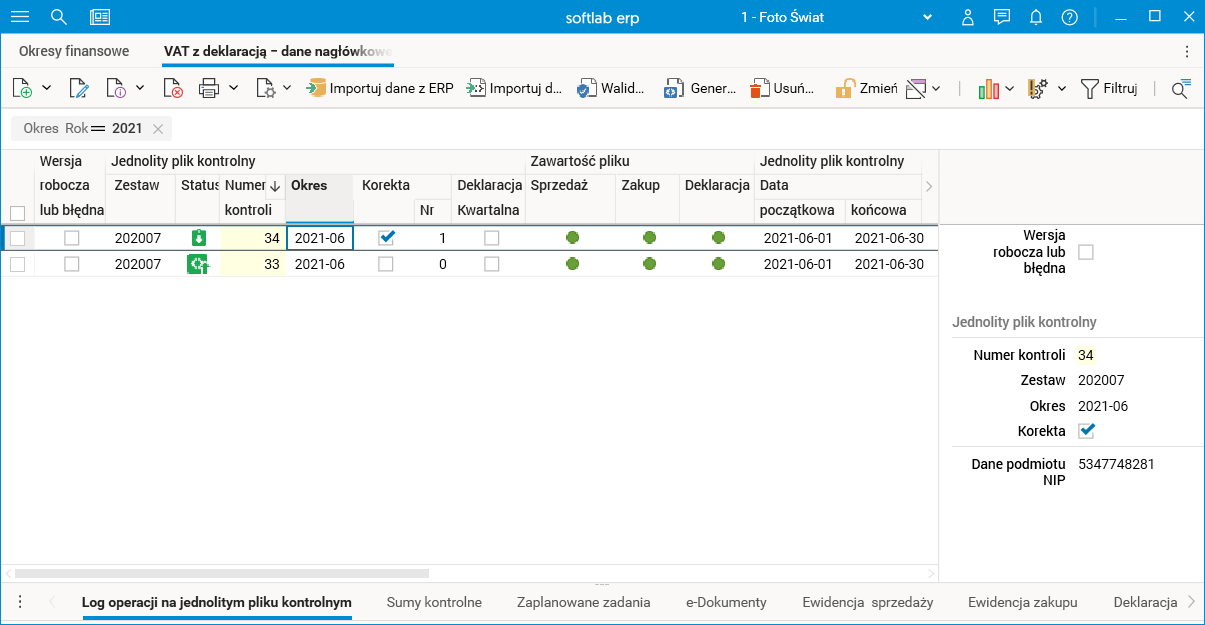Open the user profile icon
The image size is (1205, 625).
968,17
